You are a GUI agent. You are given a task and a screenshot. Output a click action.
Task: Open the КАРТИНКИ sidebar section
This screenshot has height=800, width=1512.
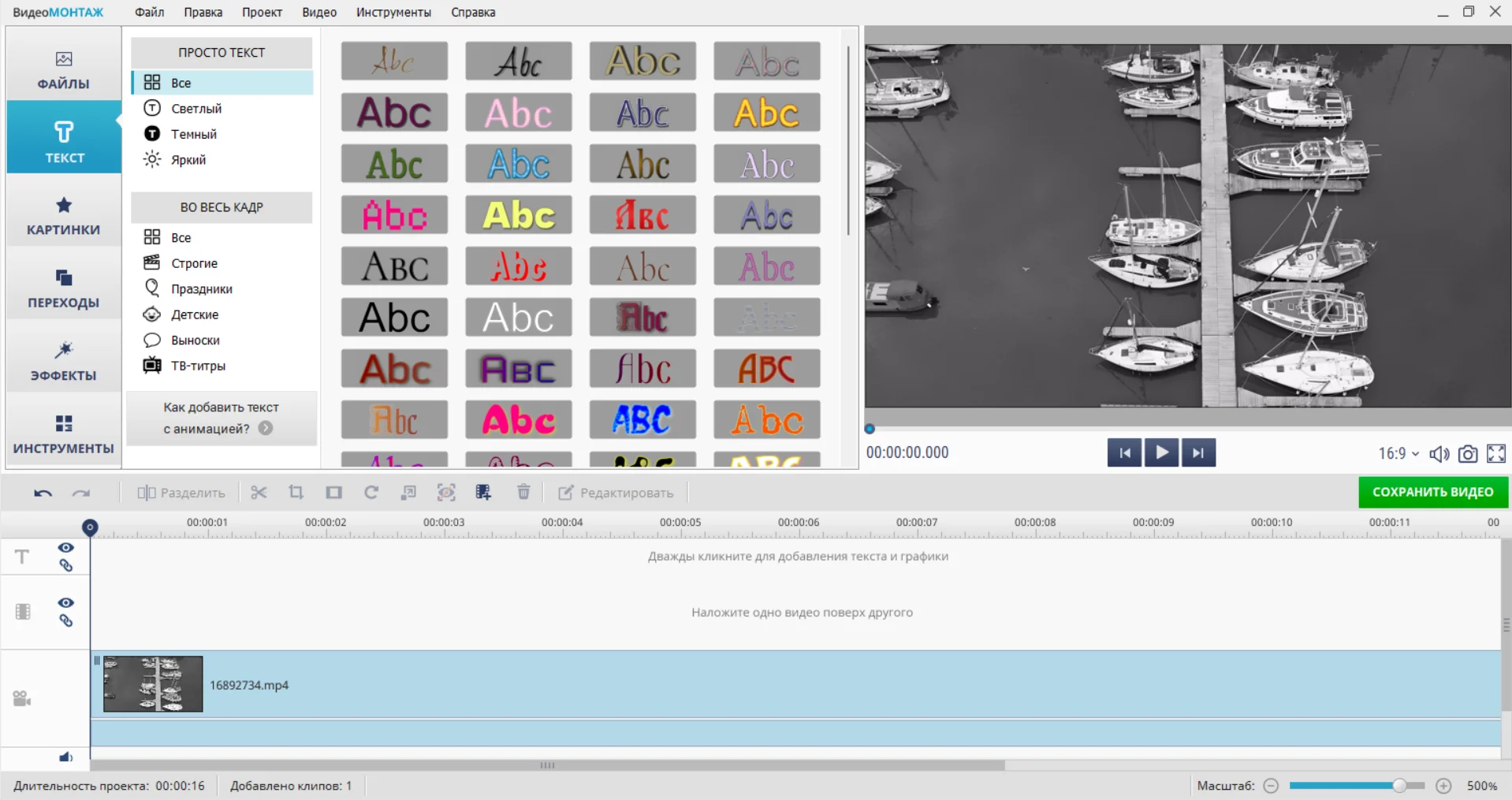64,216
